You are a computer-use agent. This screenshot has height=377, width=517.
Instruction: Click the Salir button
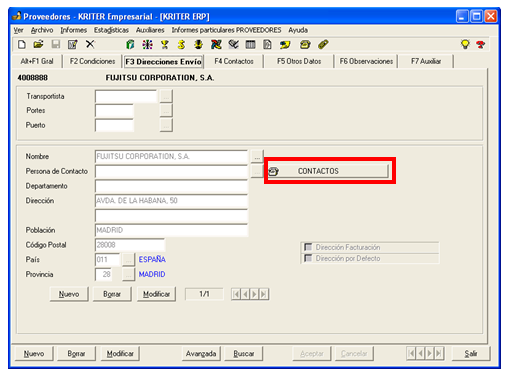click(471, 353)
